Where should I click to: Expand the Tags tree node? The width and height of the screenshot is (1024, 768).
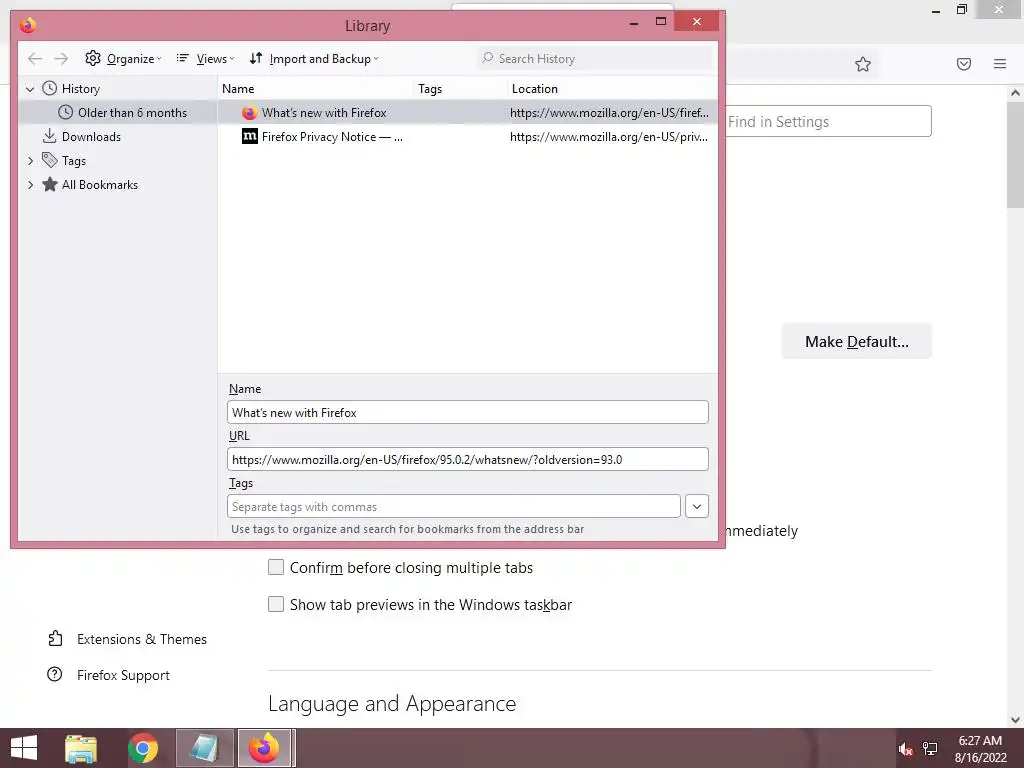(30, 161)
